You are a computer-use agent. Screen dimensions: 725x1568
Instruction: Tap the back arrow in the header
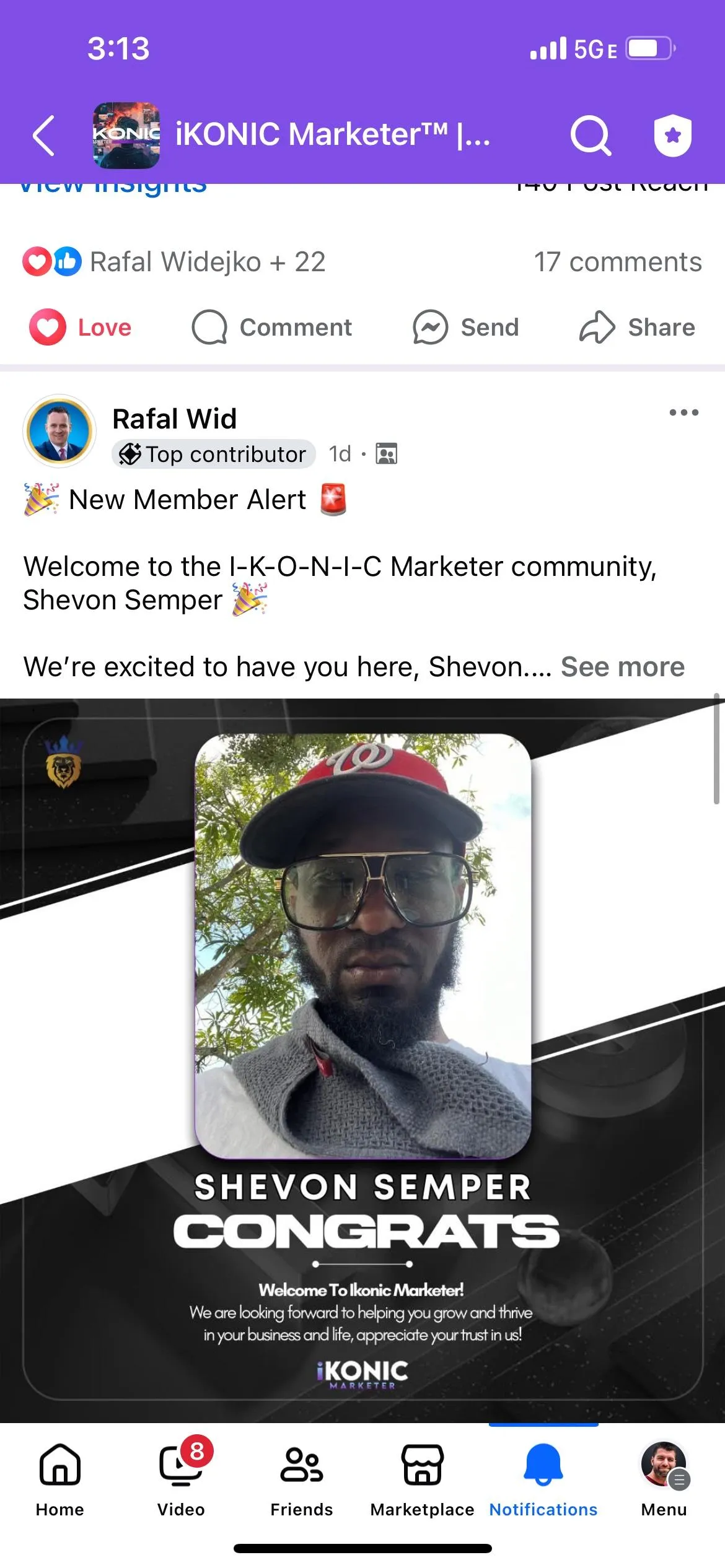[x=43, y=135]
